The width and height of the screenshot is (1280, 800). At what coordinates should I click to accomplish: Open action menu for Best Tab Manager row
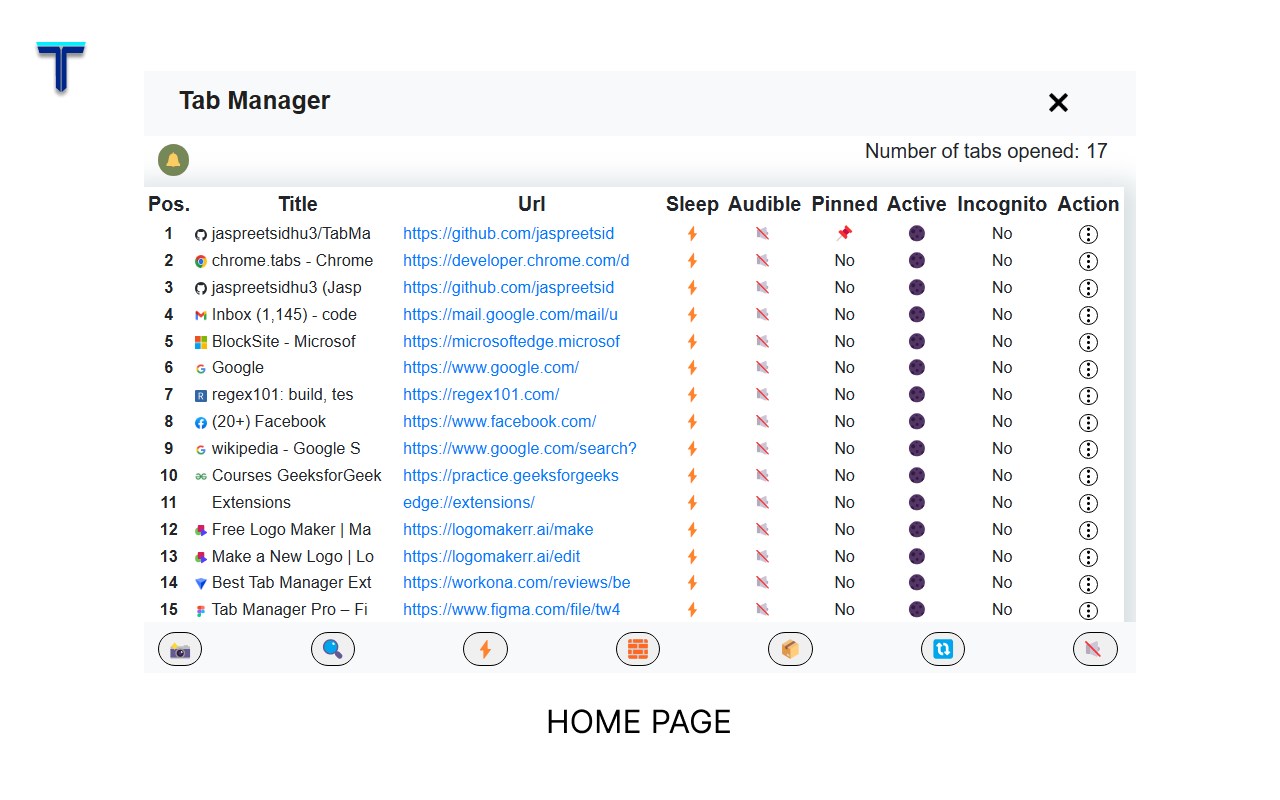tap(1088, 584)
